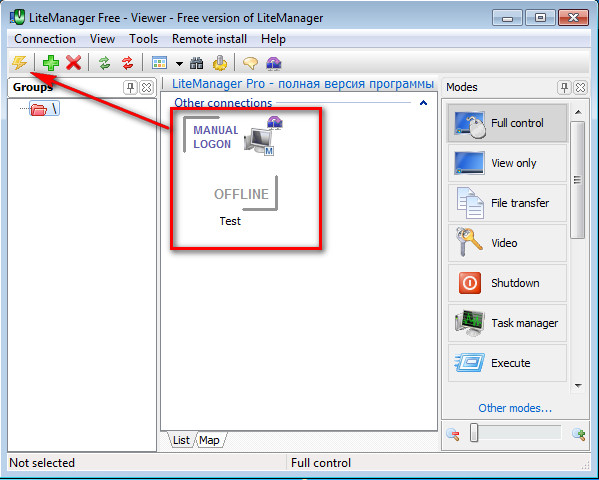Click the lightning bolt connect icon
The height and width of the screenshot is (480, 599).
point(19,63)
